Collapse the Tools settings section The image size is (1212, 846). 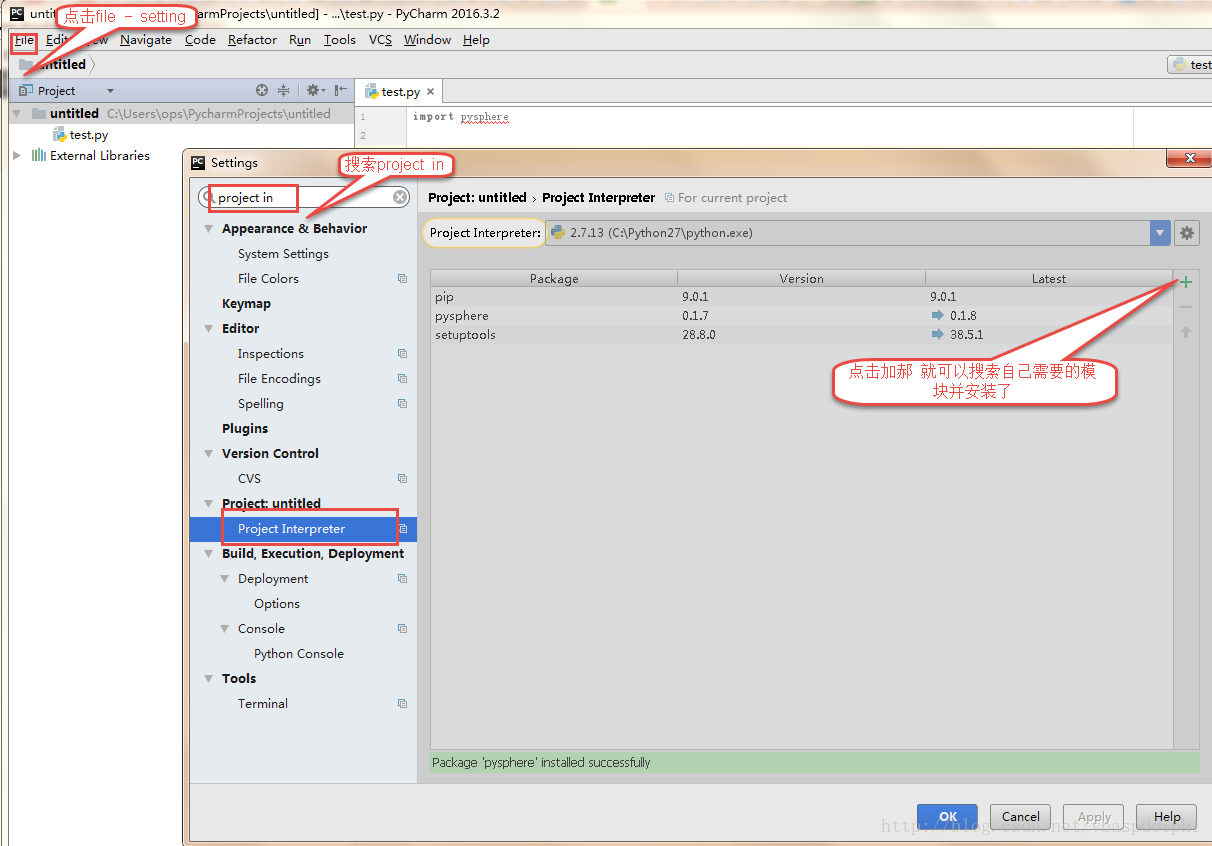tap(209, 679)
